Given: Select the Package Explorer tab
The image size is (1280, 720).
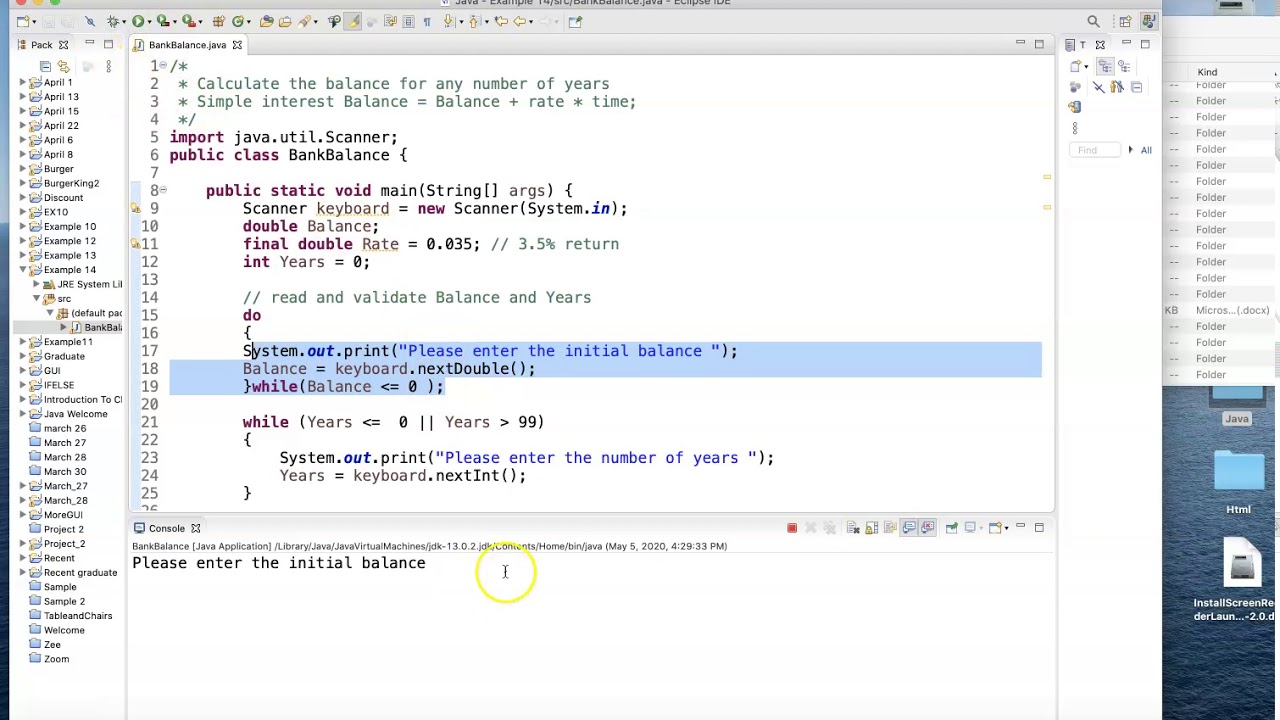Looking at the screenshot, I should [x=41, y=45].
